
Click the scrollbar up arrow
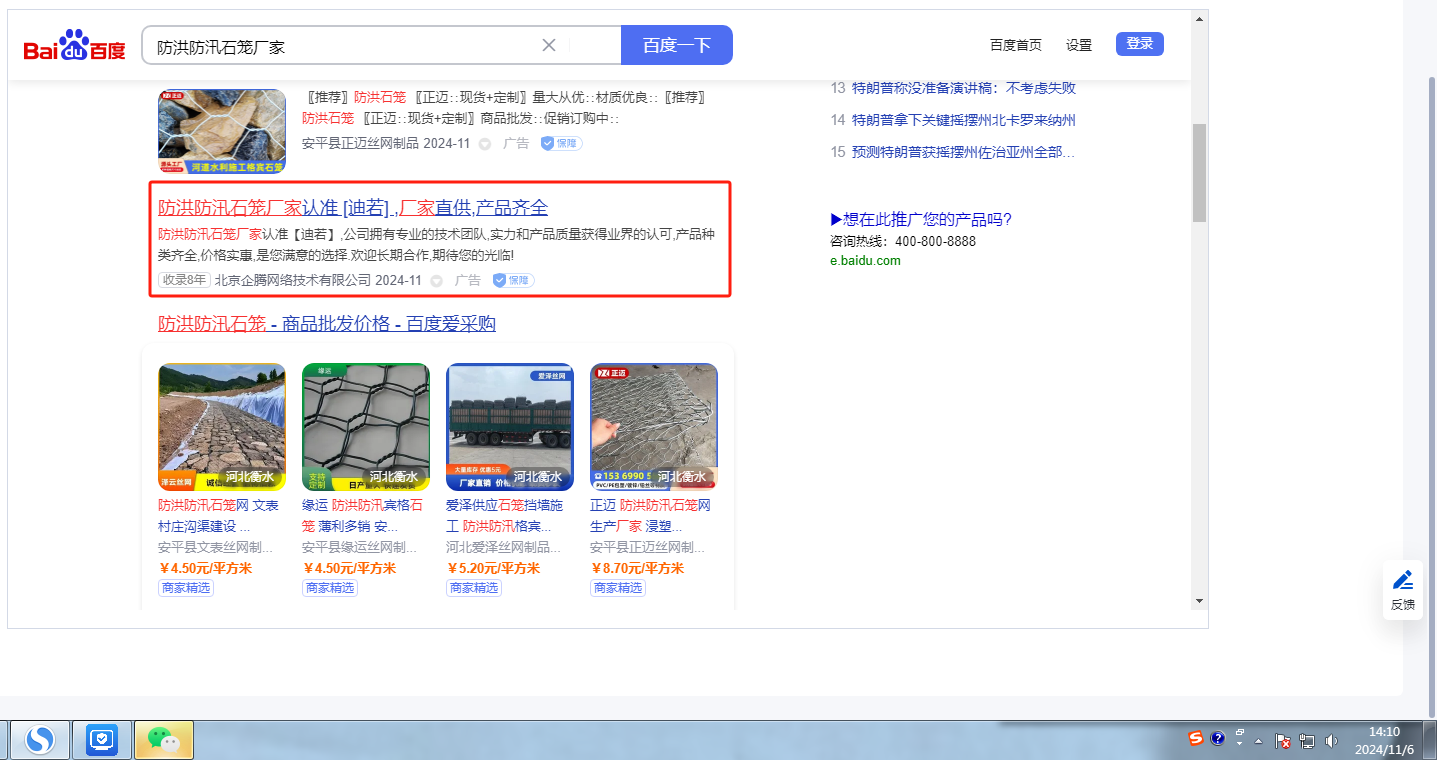1200,20
